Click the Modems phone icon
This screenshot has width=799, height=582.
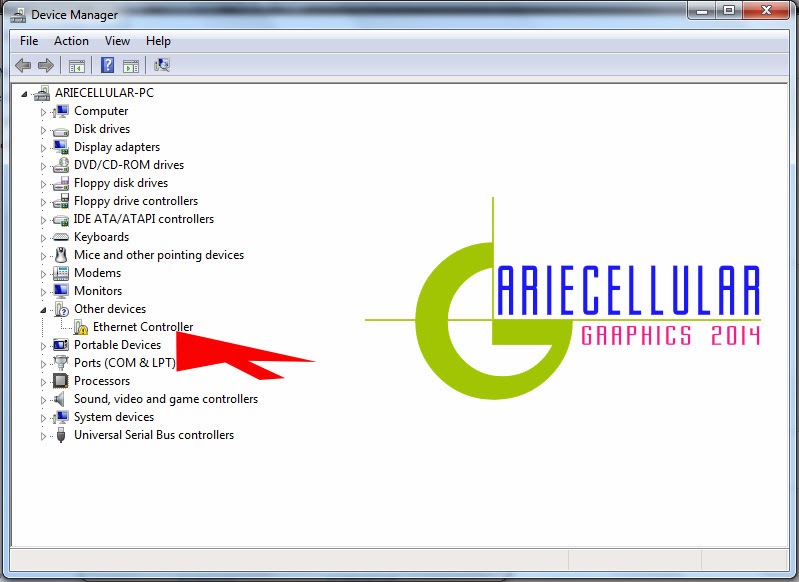(x=61, y=273)
